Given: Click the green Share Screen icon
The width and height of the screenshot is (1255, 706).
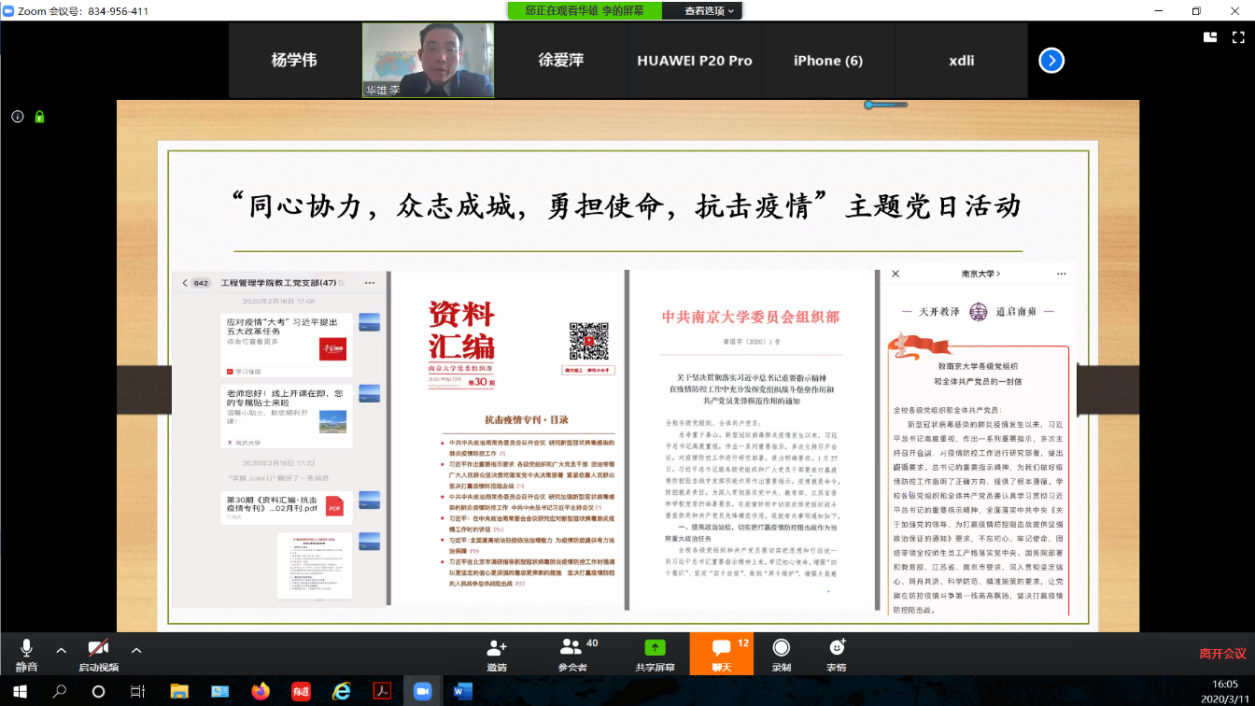Looking at the screenshot, I should (x=654, y=653).
